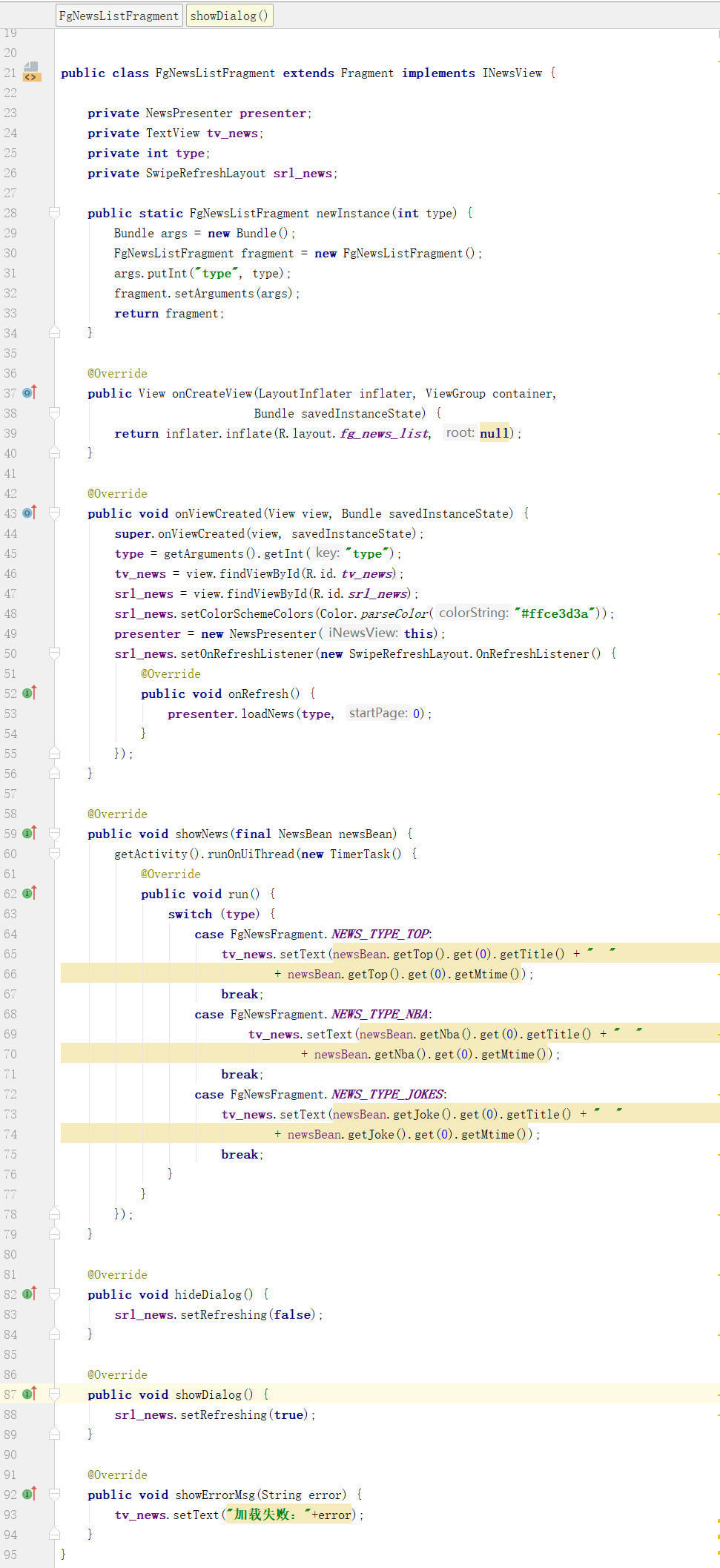720x1568 pixels.
Task: Click the implements gutter icon beside onRefresh
Action: (x=29, y=693)
